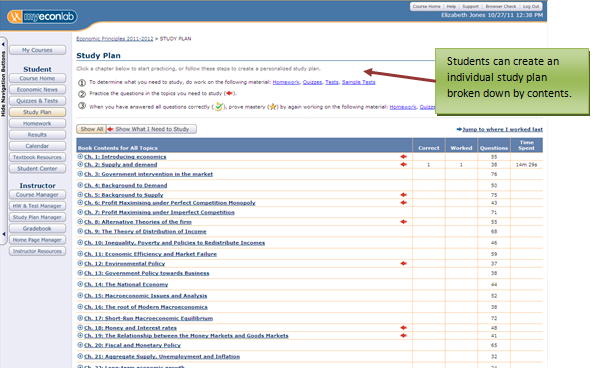This screenshot has width=593, height=368.
Task: Toggle the Show All filter
Action: [x=92, y=129]
